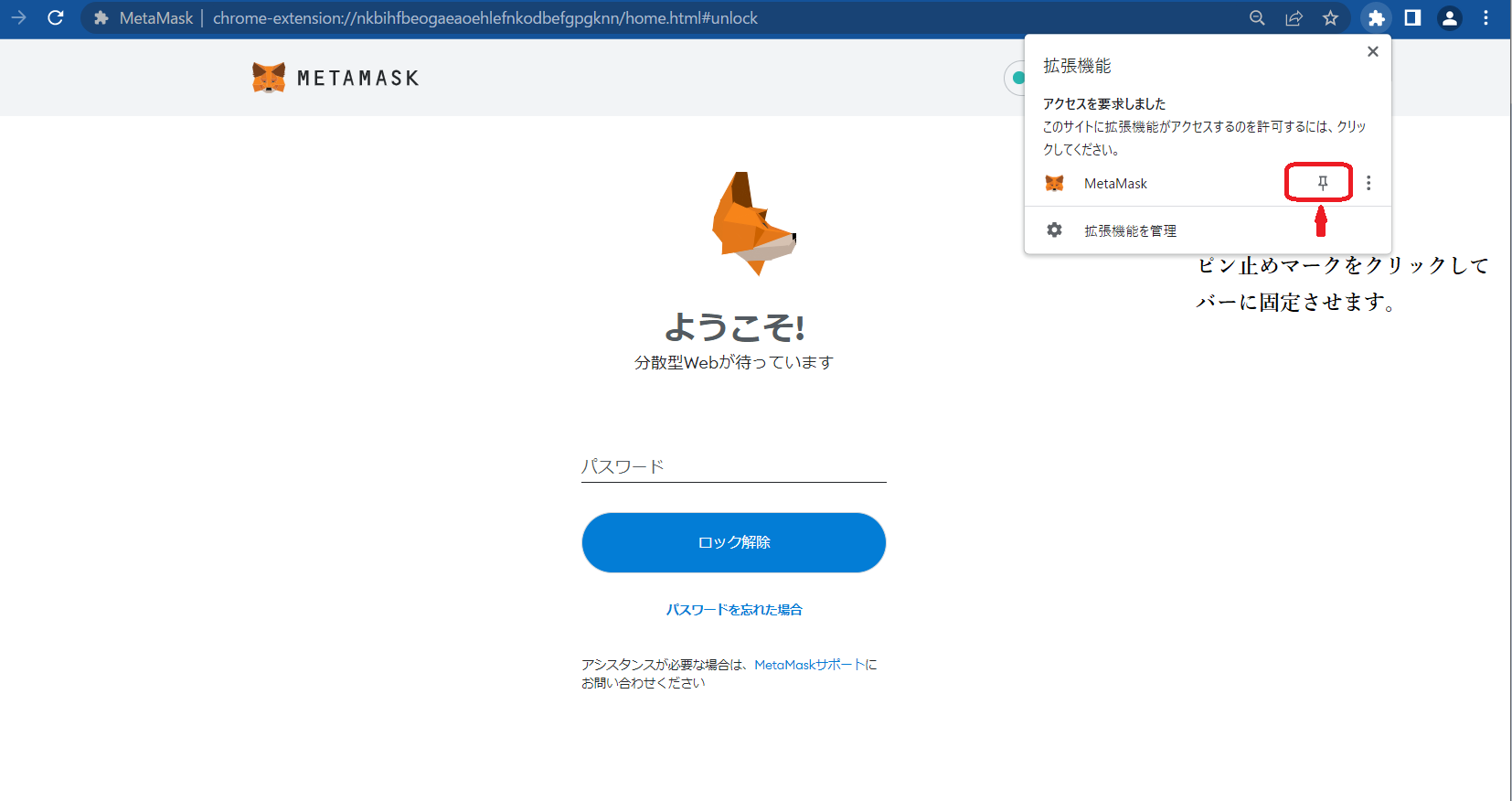The image size is (1512, 801).
Task: Open the Chrome three-dot menu
Action: click(x=1485, y=18)
